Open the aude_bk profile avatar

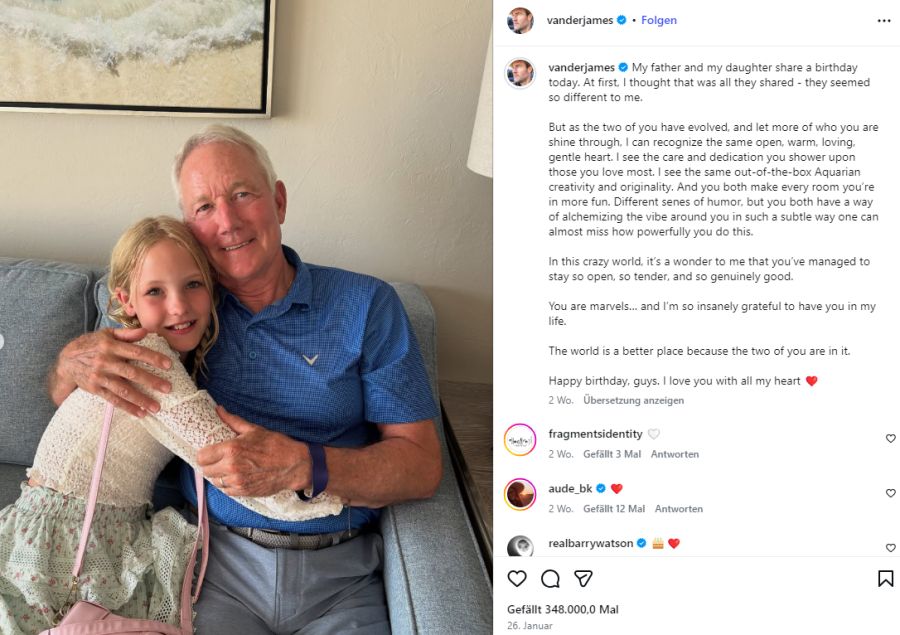click(x=520, y=494)
